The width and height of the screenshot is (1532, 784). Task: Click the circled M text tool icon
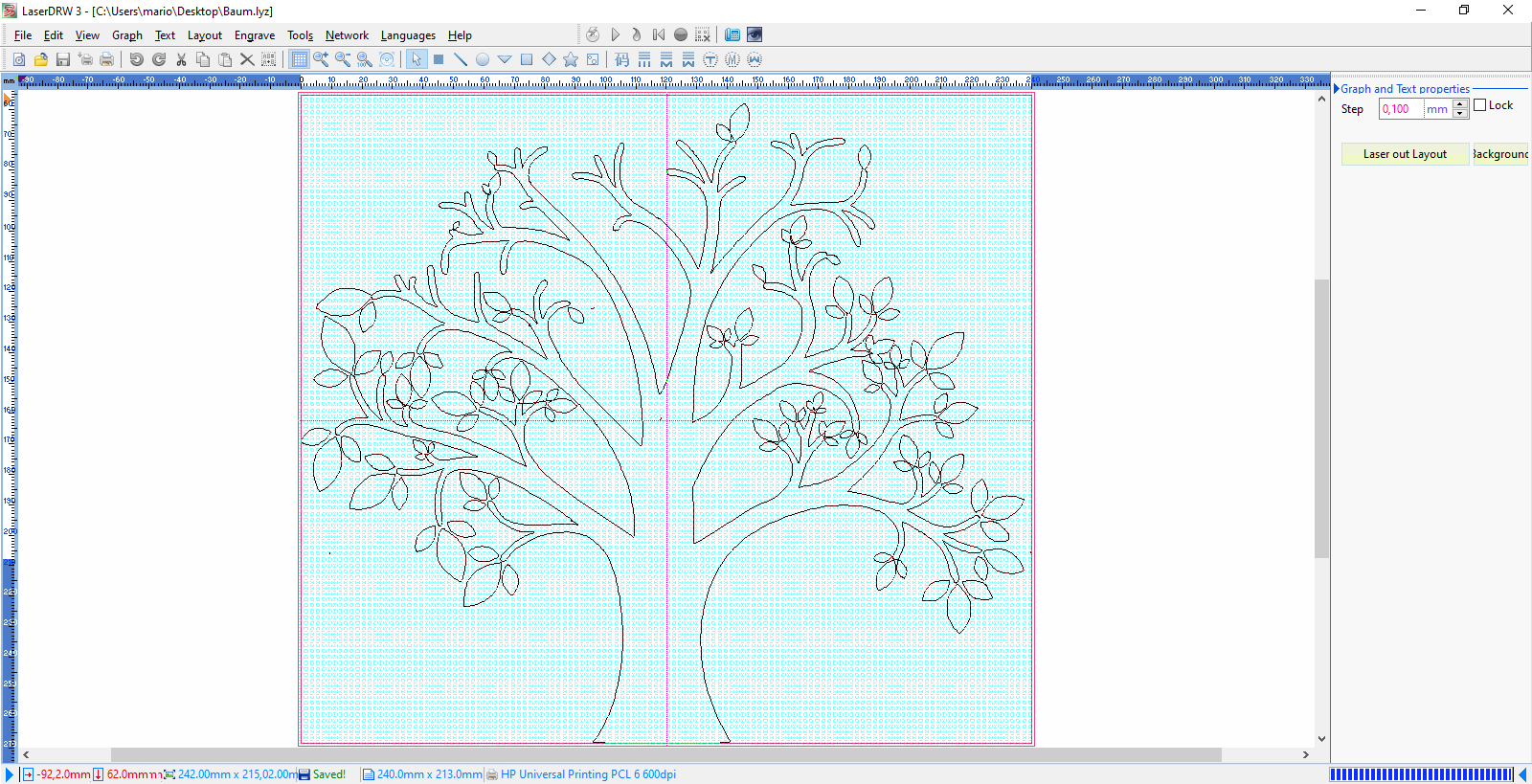pos(732,59)
